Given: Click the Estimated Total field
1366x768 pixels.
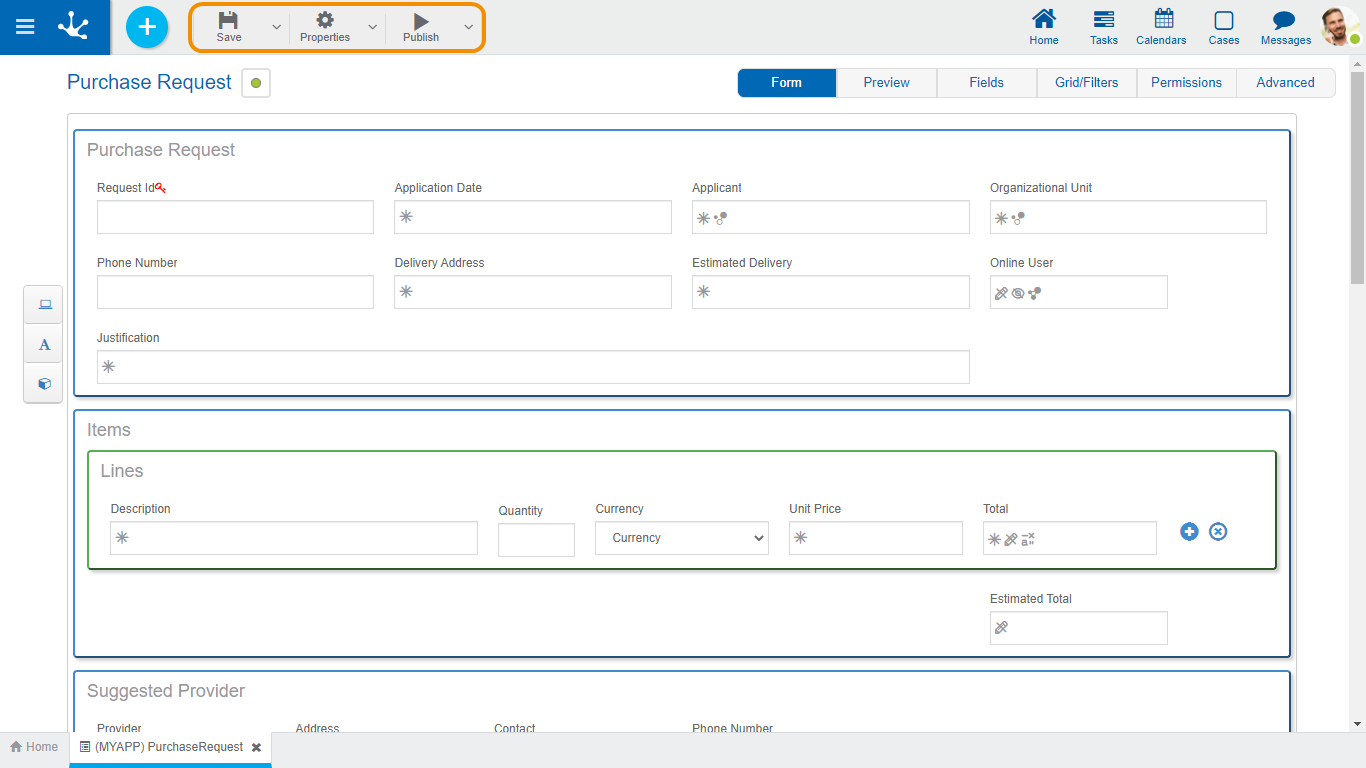Looking at the screenshot, I should (x=1079, y=628).
